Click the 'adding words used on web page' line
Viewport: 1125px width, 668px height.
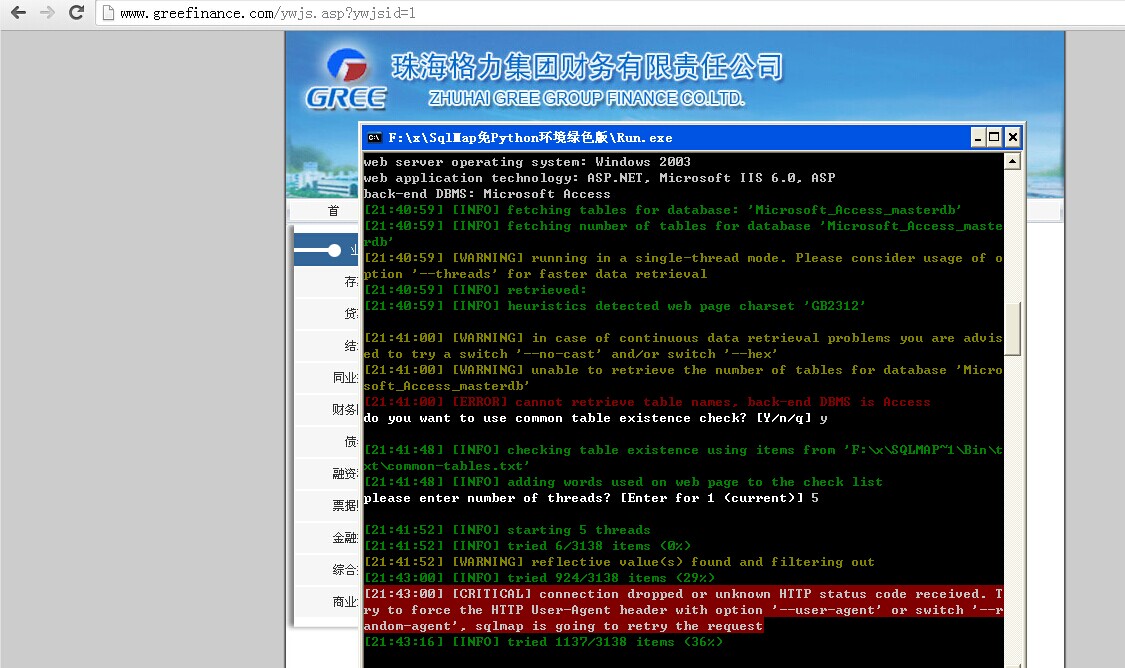click(x=623, y=482)
